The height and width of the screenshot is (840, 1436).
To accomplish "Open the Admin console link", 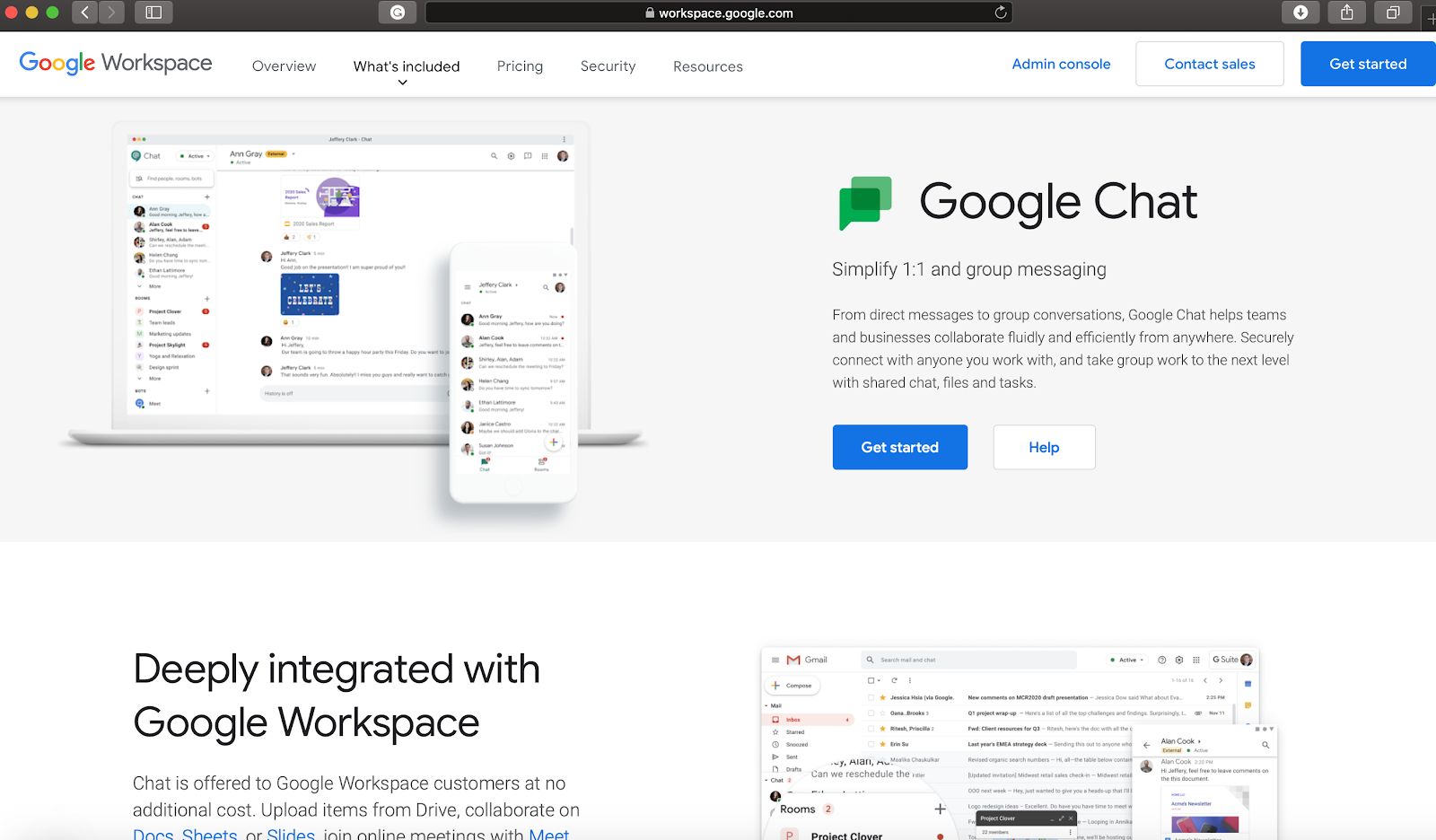I will pos(1061,64).
